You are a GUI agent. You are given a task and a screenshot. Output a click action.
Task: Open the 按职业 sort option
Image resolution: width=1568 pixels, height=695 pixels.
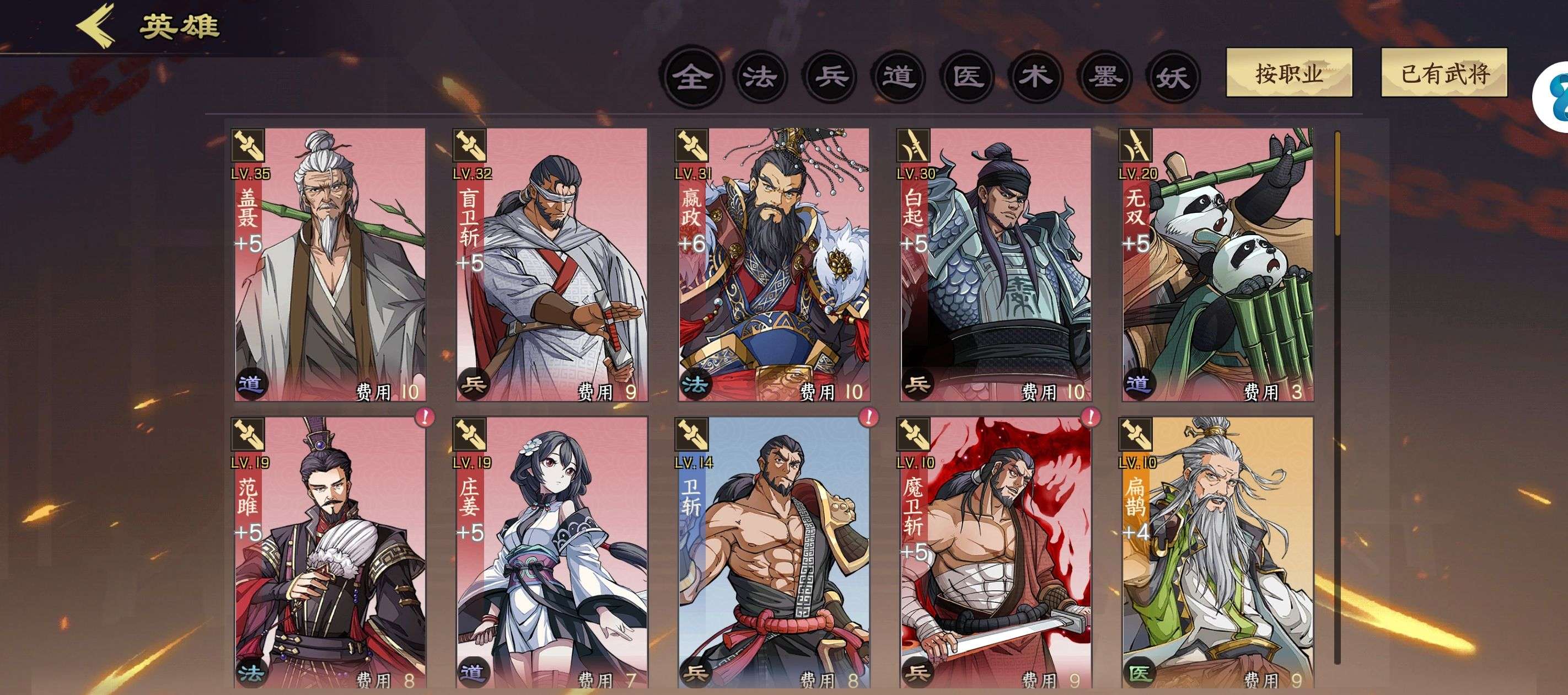(x=1289, y=72)
